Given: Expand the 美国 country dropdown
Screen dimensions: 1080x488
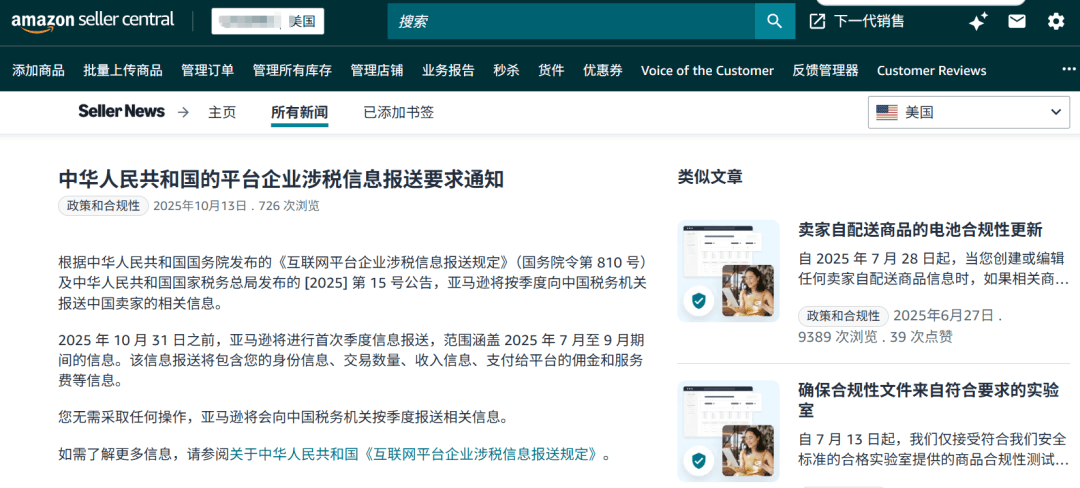Looking at the screenshot, I should click(968, 113).
